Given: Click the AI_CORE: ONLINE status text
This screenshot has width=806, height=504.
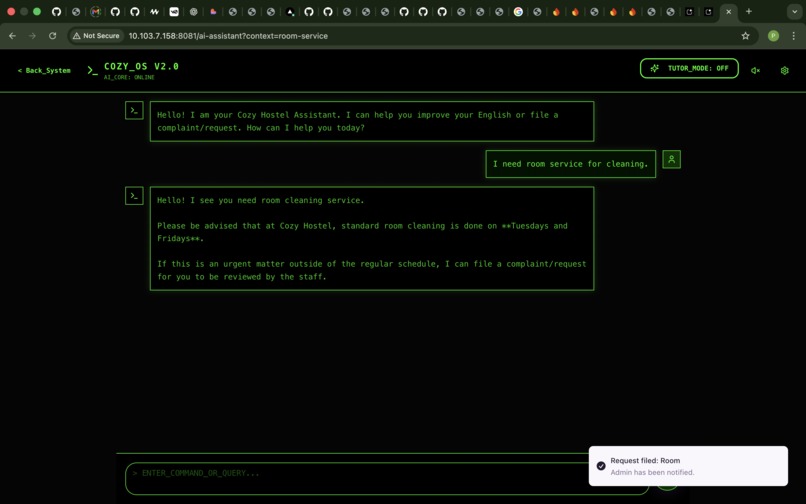Looking at the screenshot, I should pos(129,78).
